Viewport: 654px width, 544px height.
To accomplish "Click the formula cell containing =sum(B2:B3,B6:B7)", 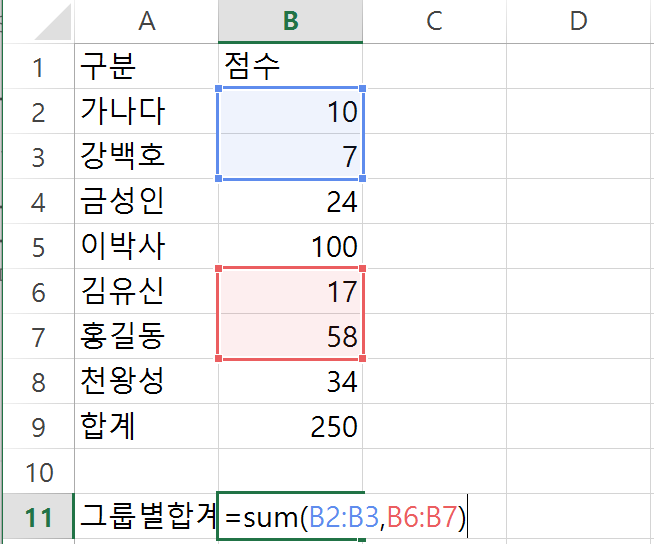I will click(x=291, y=518).
